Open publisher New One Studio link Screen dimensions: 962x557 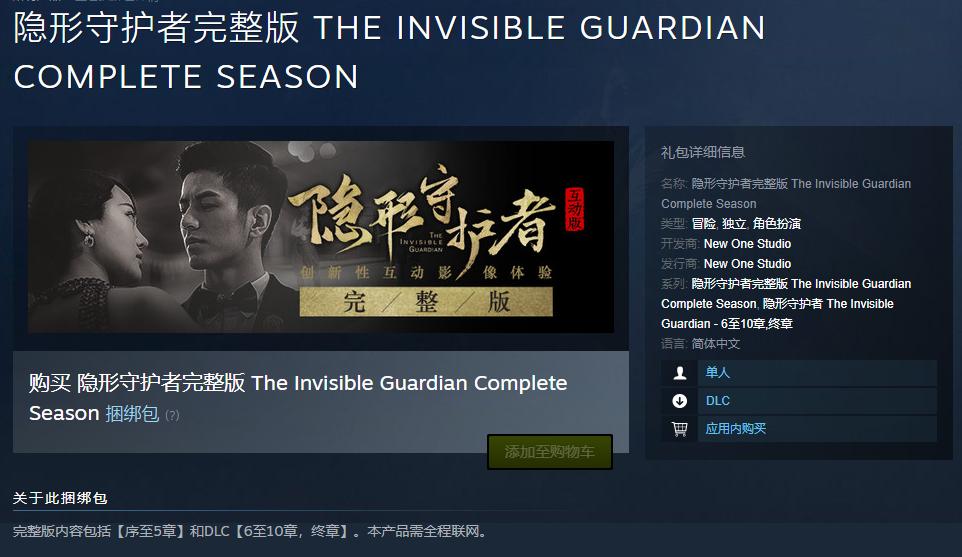747,264
